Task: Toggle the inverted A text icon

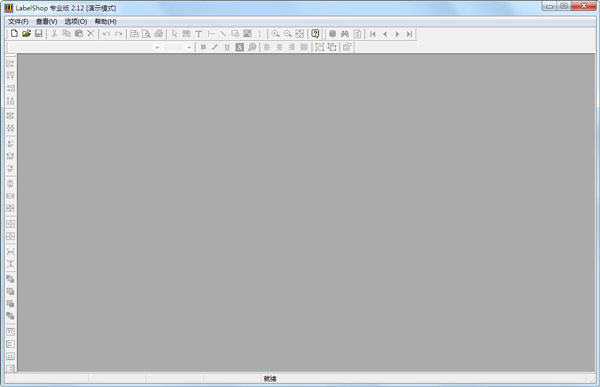Action: 240,47
